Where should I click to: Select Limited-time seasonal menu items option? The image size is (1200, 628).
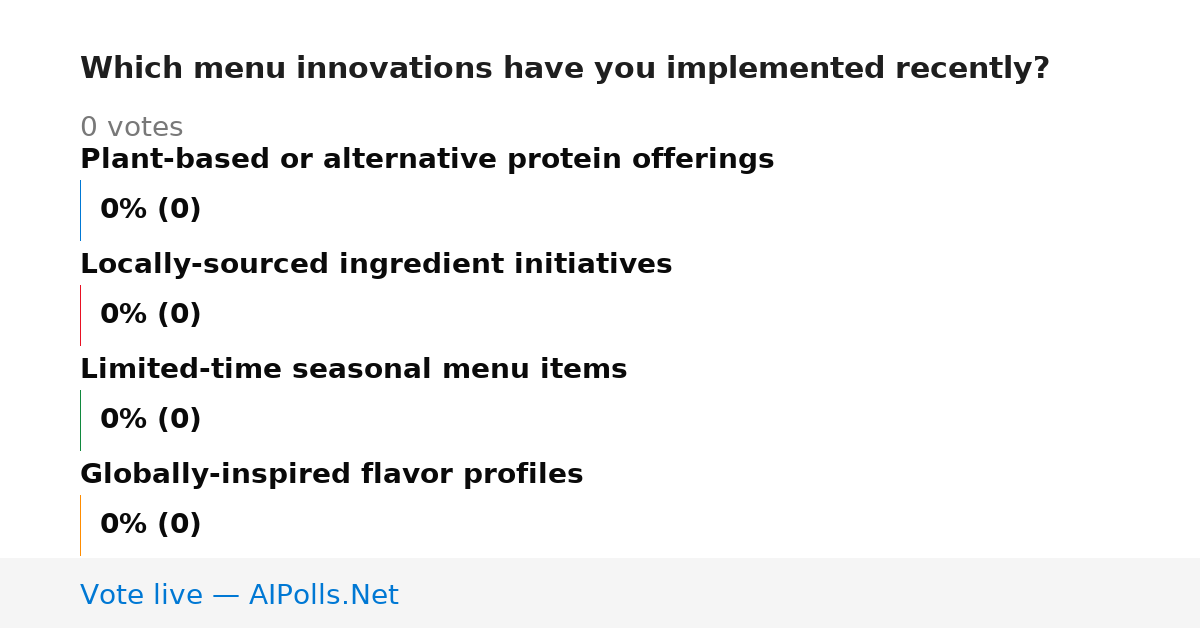tap(354, 370)
